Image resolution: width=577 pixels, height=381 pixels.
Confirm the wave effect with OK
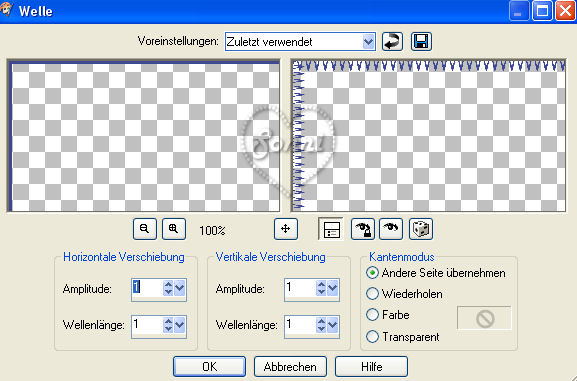tap(209, 367)
